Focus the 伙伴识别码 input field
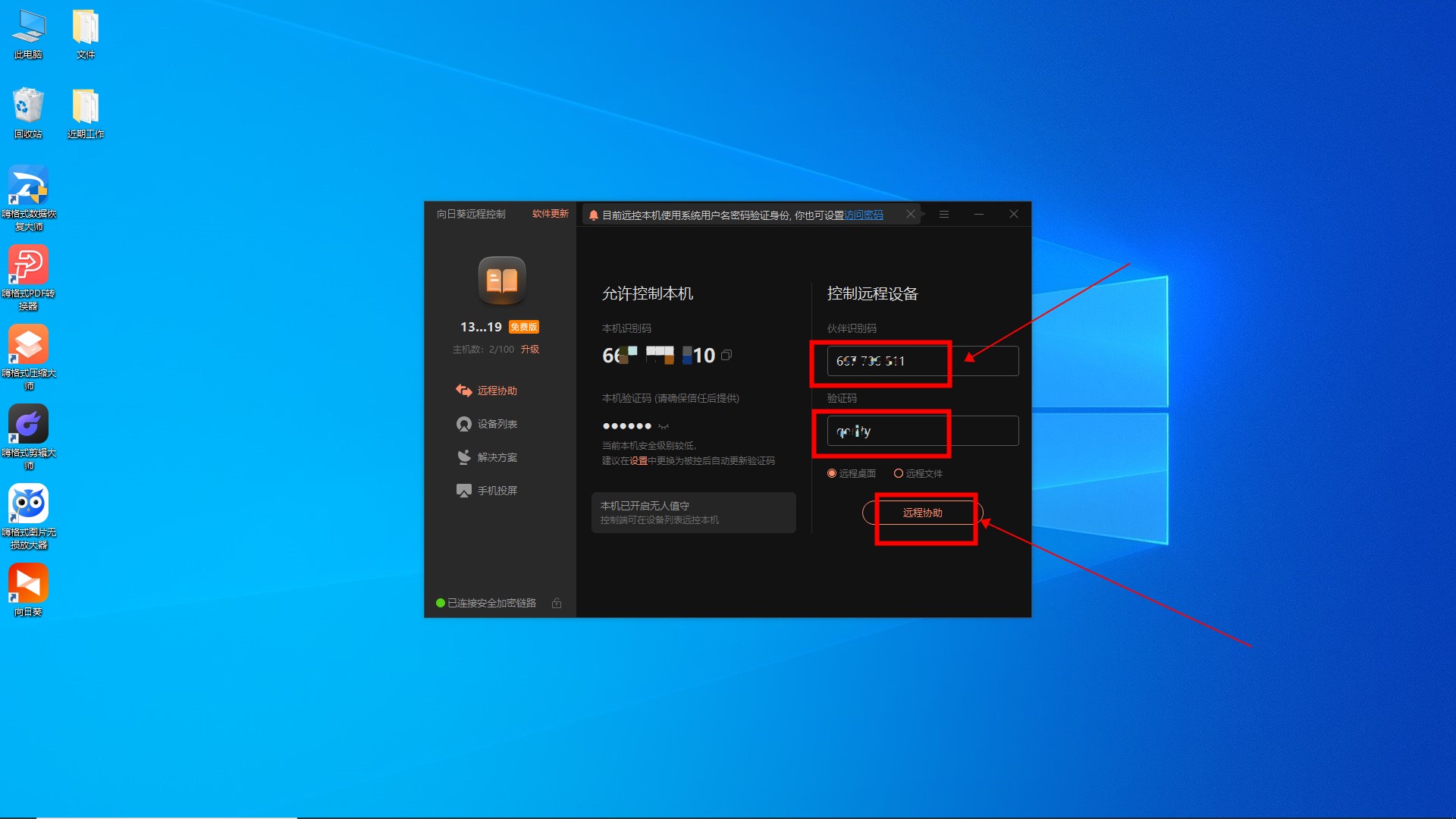Viewport: 1456px width, 819px height. pos(922,361)
